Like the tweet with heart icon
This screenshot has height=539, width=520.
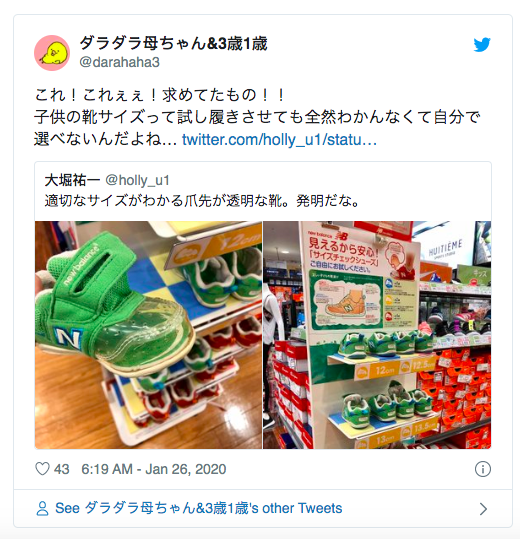pyautogui.click(x=42, y=469)
